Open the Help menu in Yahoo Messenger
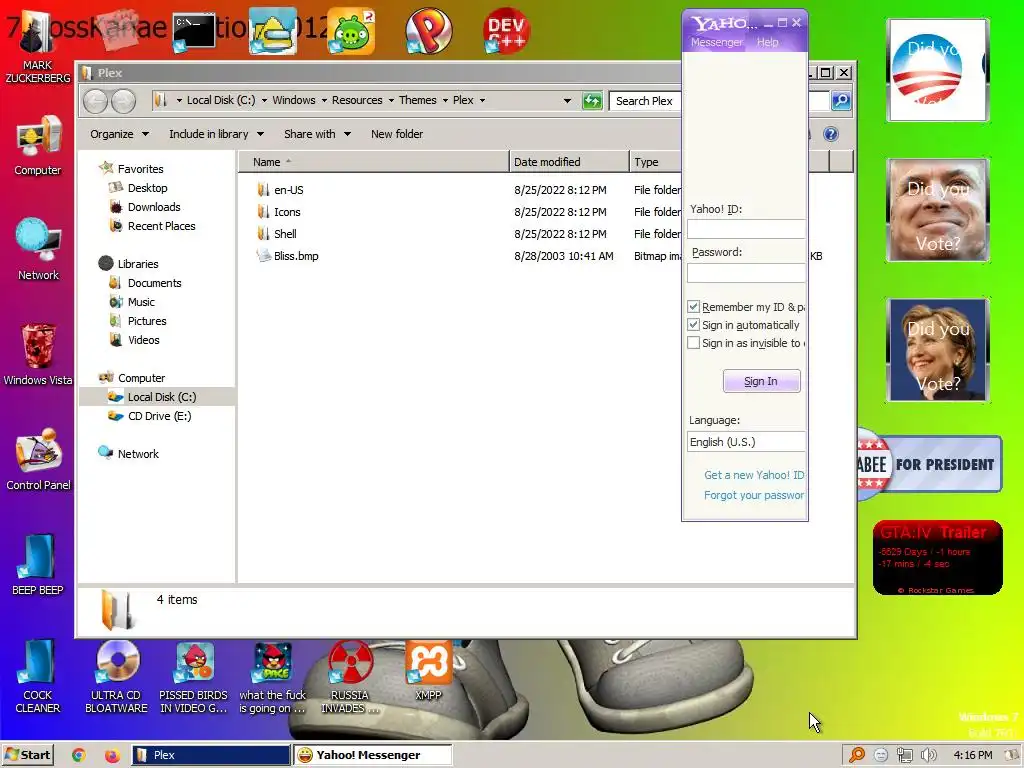 click(x=767, y=42)
